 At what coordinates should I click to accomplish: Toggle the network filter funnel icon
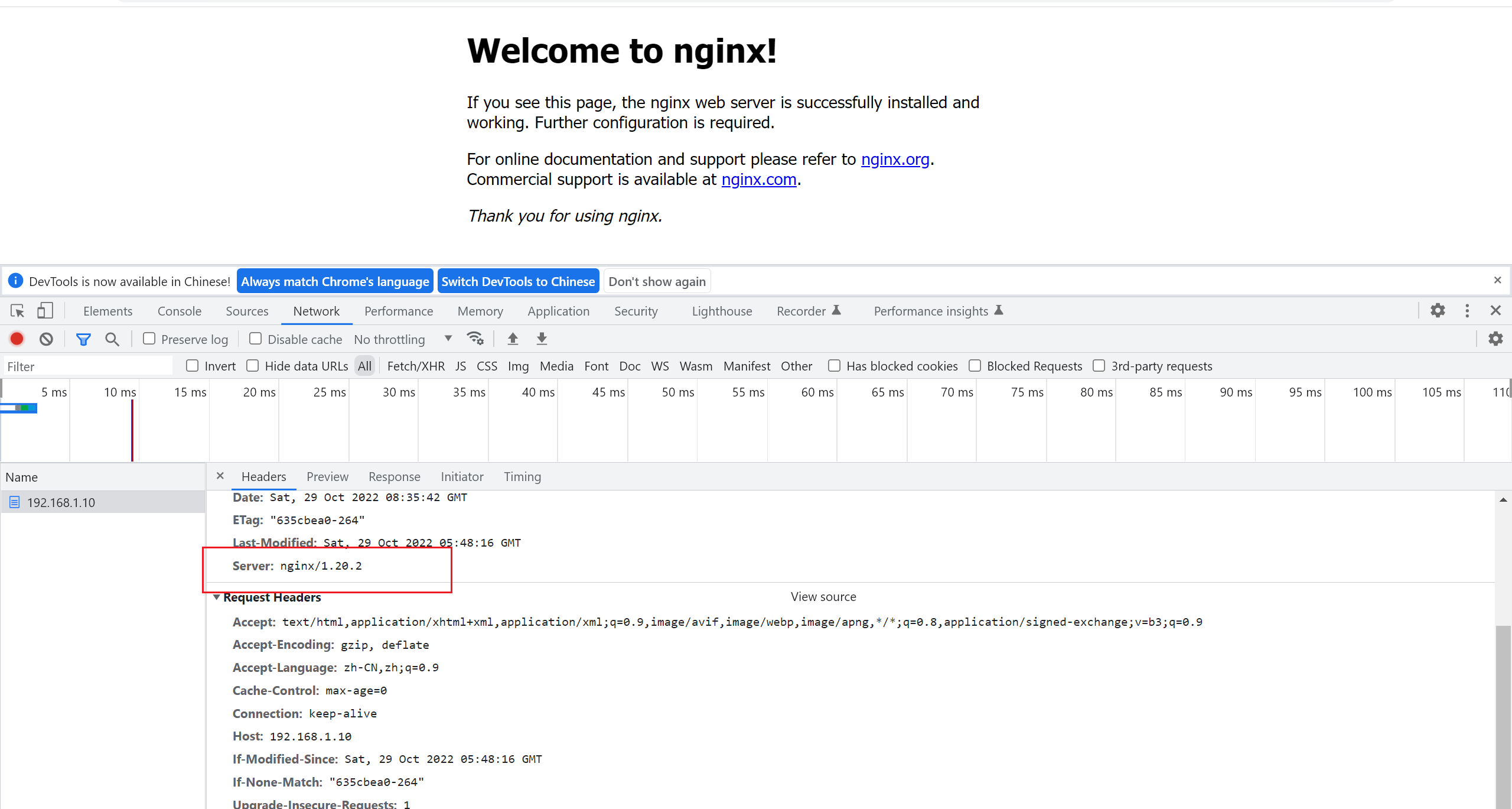[83, 339]
